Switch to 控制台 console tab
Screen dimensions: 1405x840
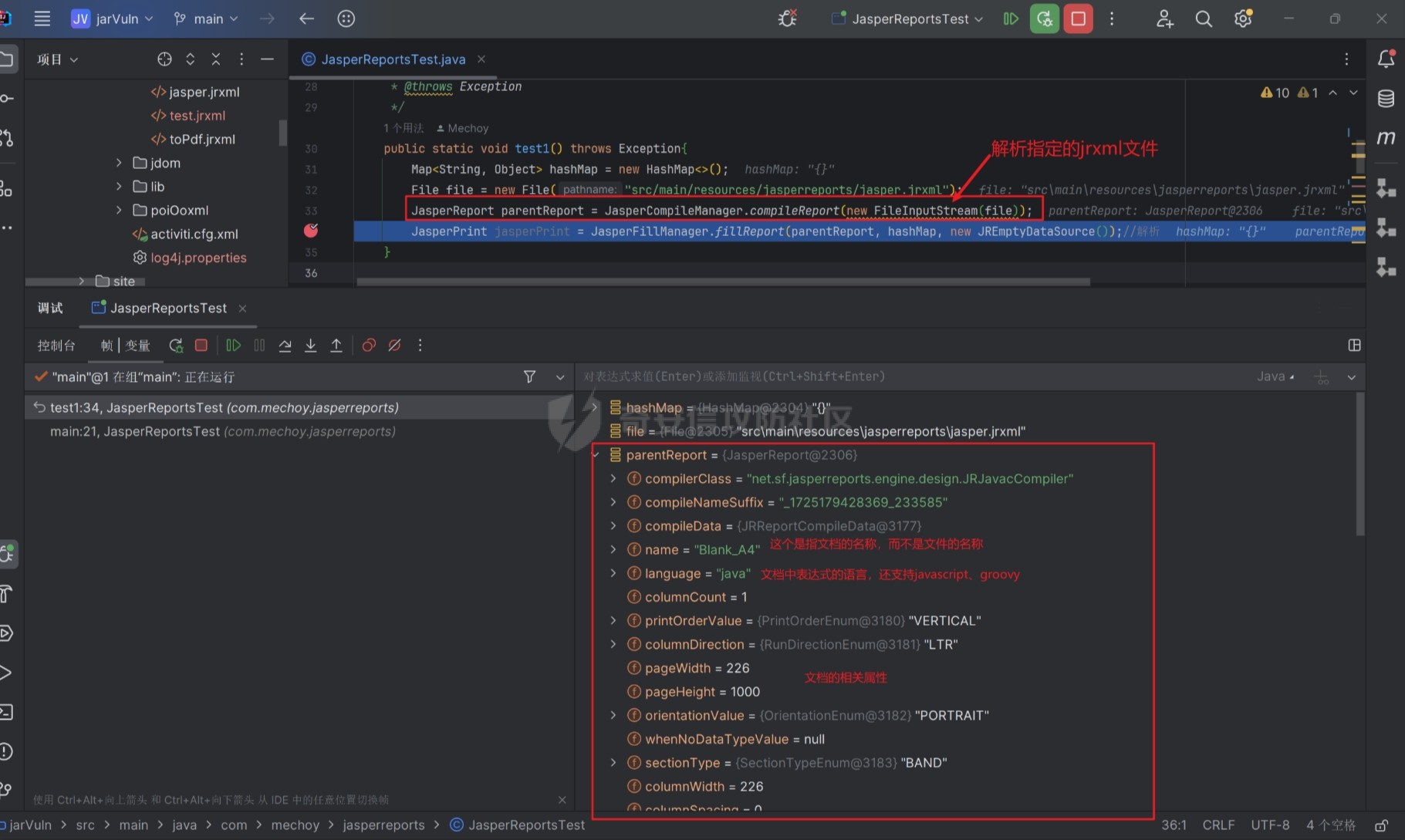(x=56, y=346)
